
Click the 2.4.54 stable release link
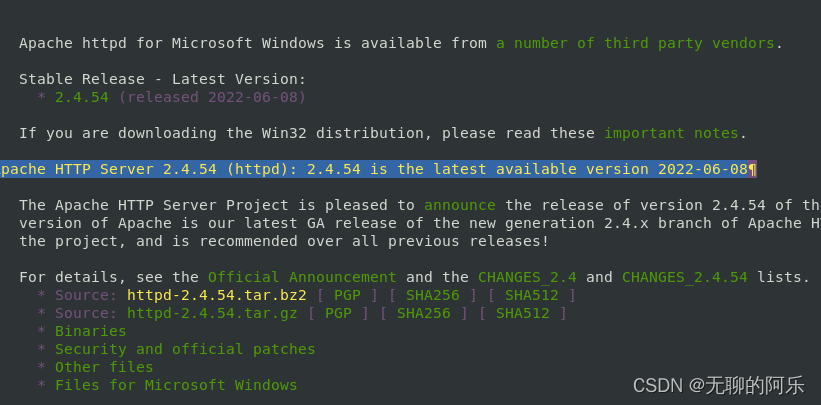click(x=82, y=97)
